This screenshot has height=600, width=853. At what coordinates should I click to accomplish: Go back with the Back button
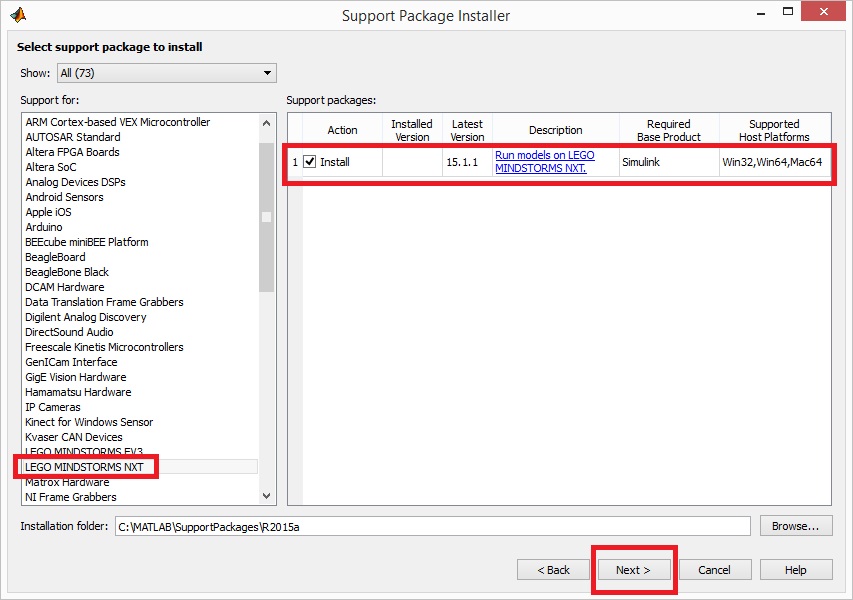pos(553,570)
